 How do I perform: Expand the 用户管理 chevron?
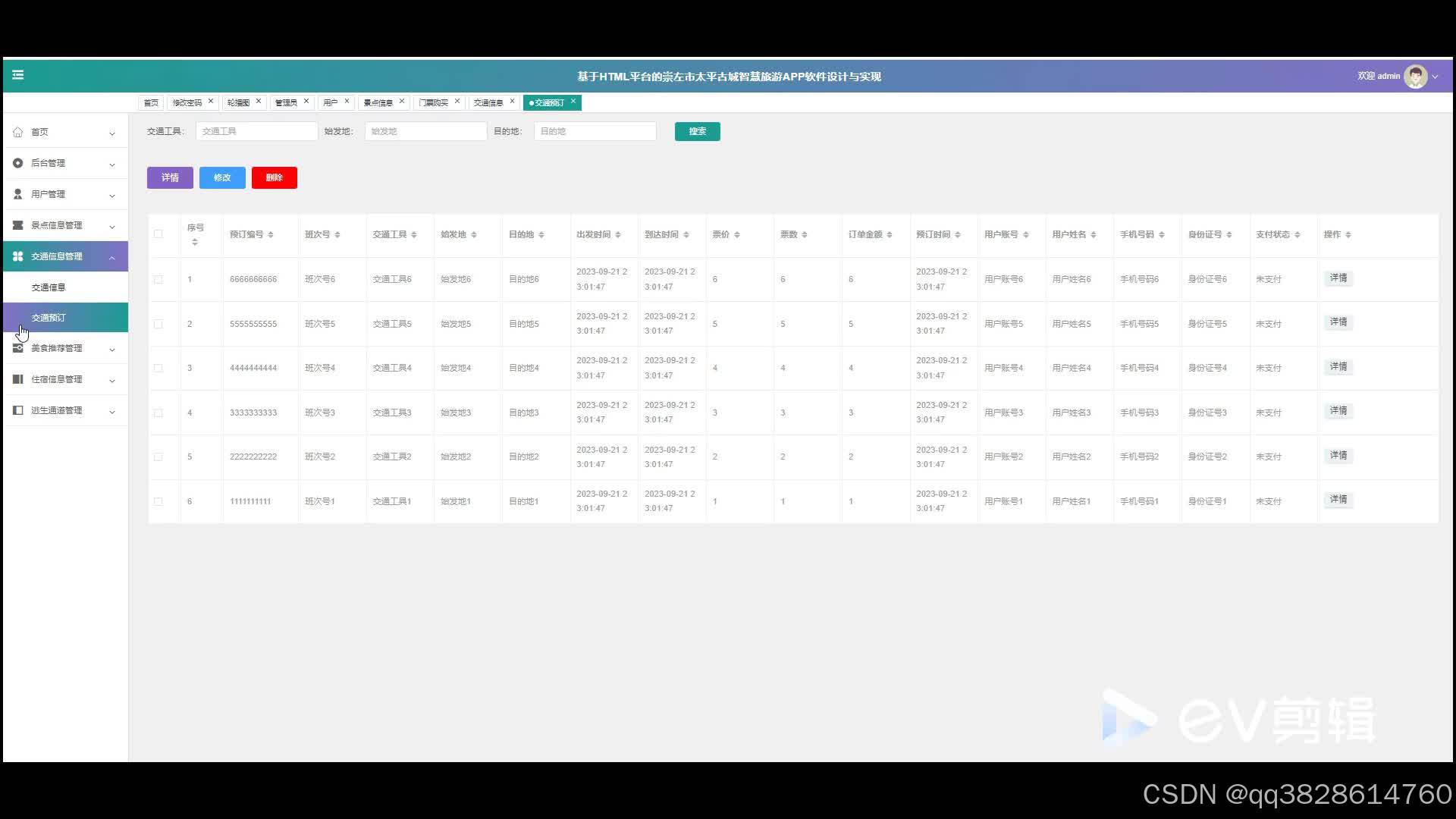click(x=112, y=195)
